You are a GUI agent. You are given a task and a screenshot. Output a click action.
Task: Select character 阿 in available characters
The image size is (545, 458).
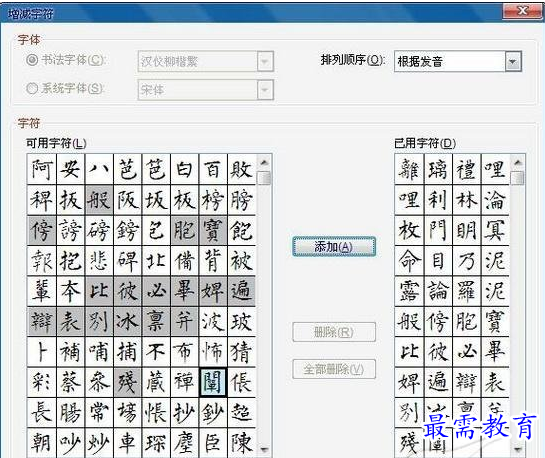tap(42, 169)
